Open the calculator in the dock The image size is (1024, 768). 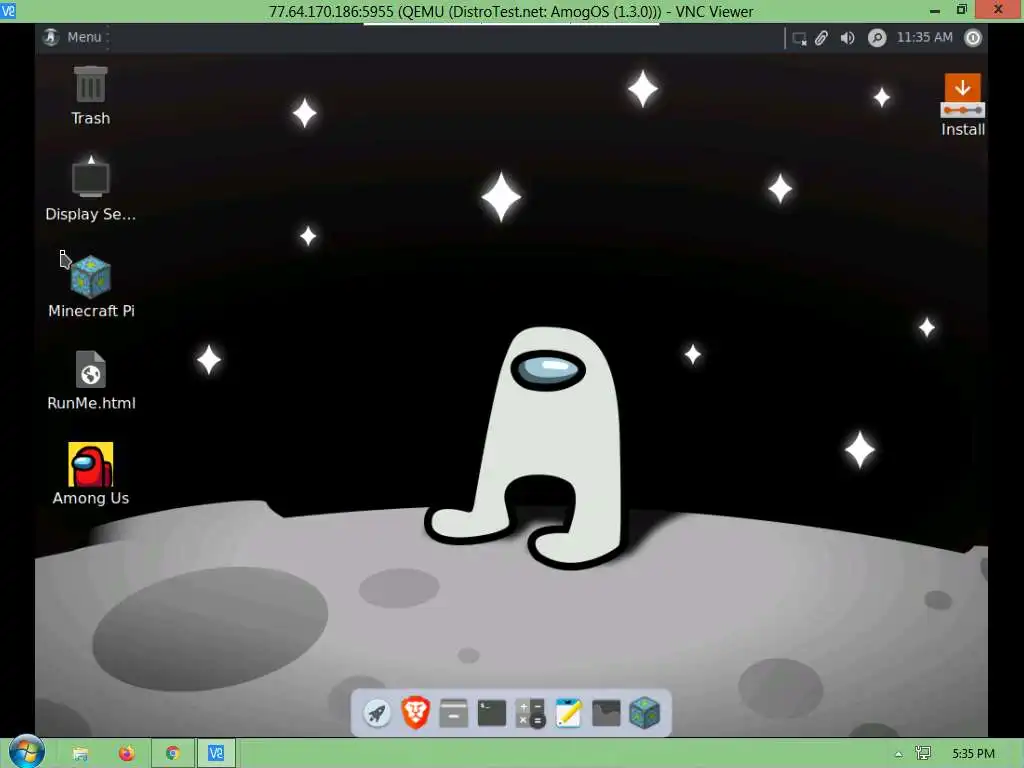pyautogui.click(x=530, y=712)
